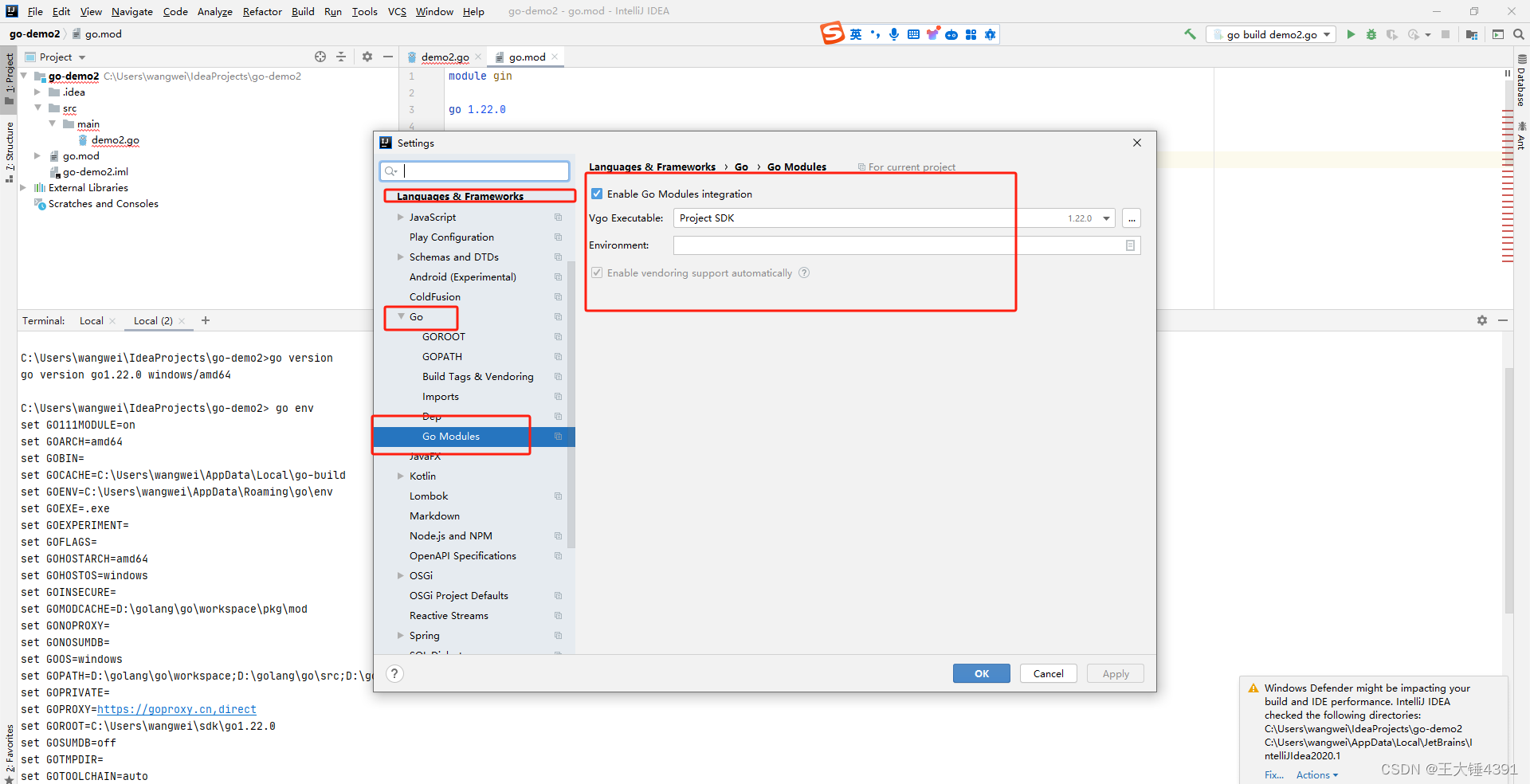Click the Sogou microphone voice input icon
1530x784 pixels.
click(894, 34)
